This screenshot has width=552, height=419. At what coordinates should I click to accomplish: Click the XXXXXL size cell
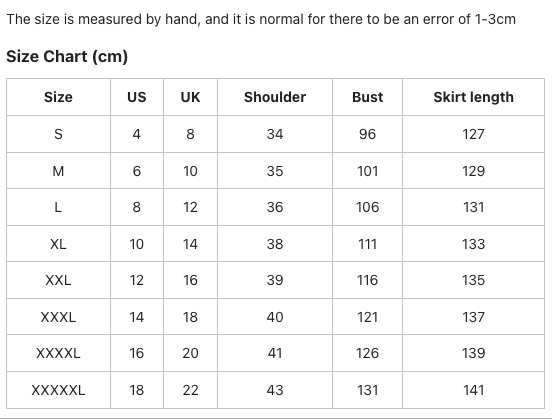coord(58,390)
